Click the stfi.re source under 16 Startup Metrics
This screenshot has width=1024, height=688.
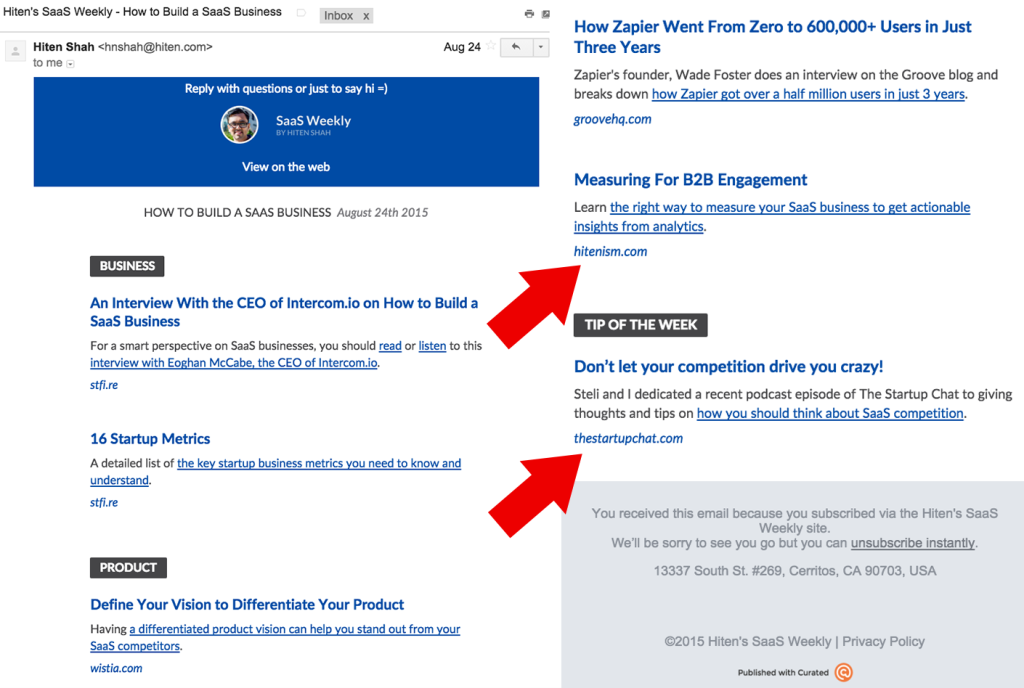[104, 503]
